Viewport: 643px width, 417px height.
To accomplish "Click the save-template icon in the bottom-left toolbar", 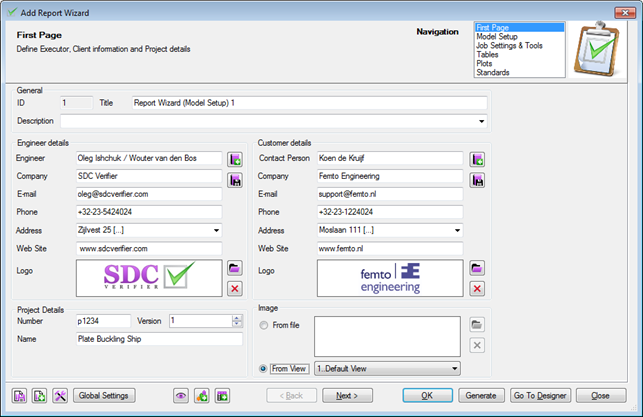I will (19, 396).
